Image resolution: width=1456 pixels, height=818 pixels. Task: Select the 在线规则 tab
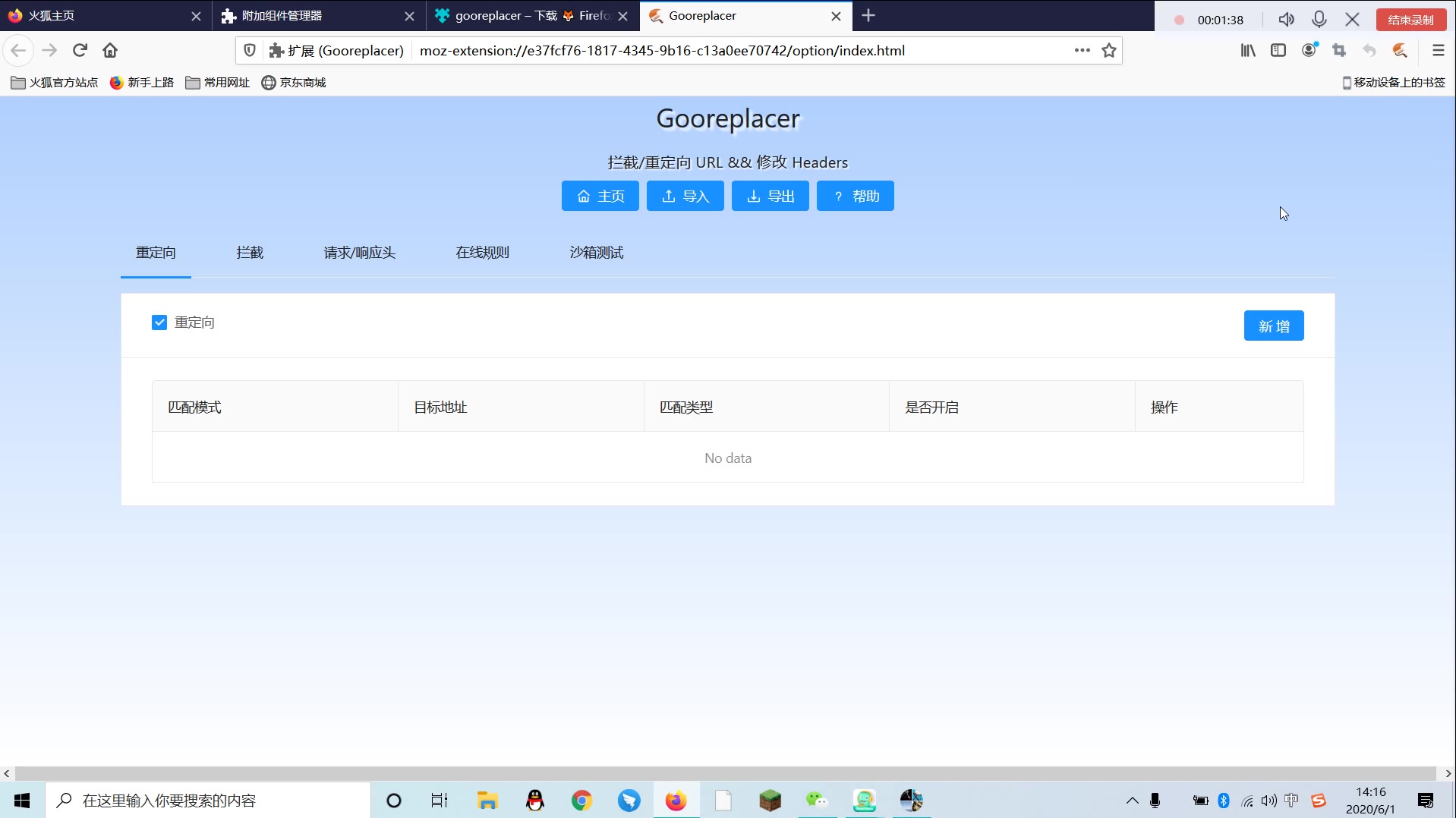[x=482, y=253]
